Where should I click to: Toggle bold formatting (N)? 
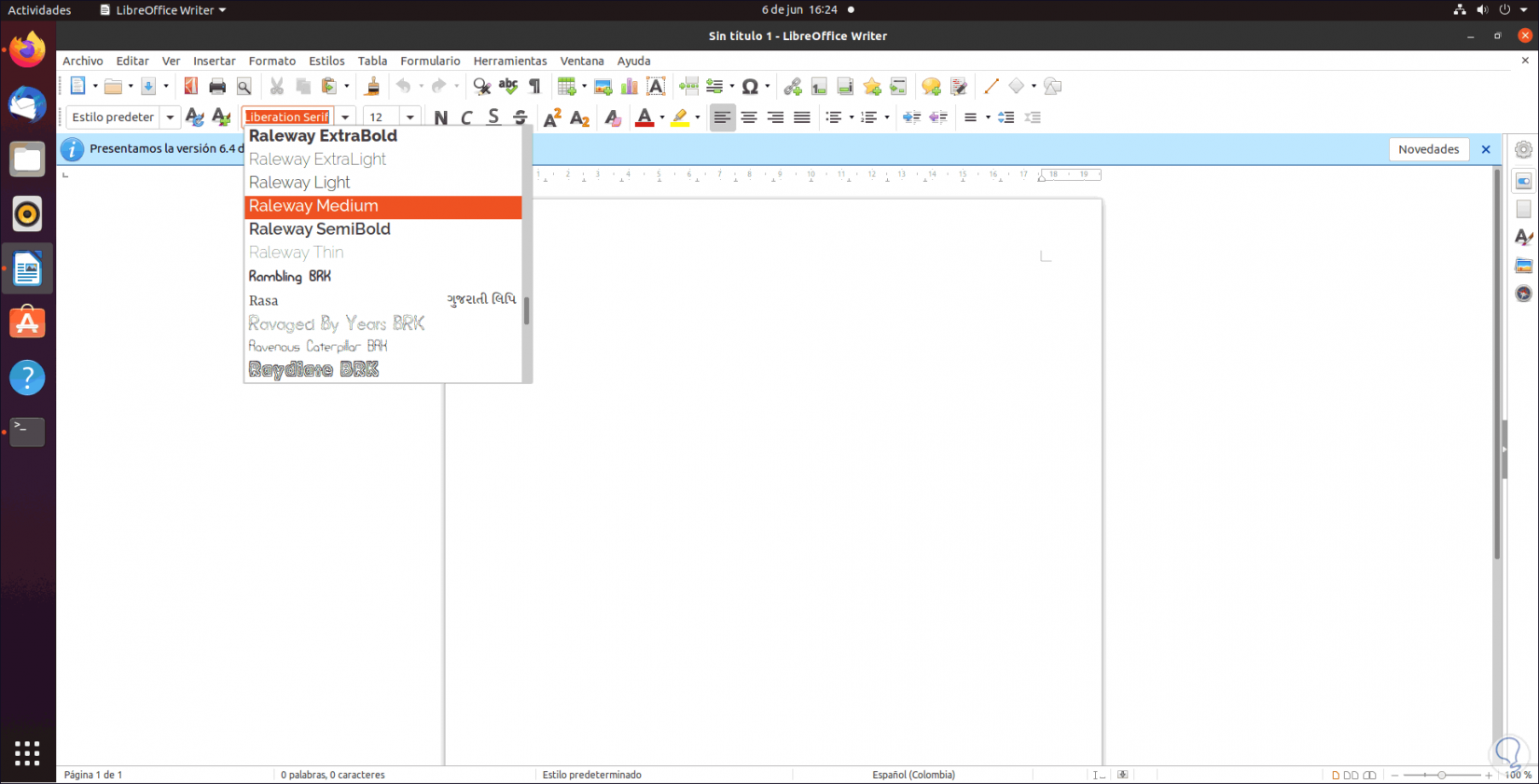click(440, 117)
